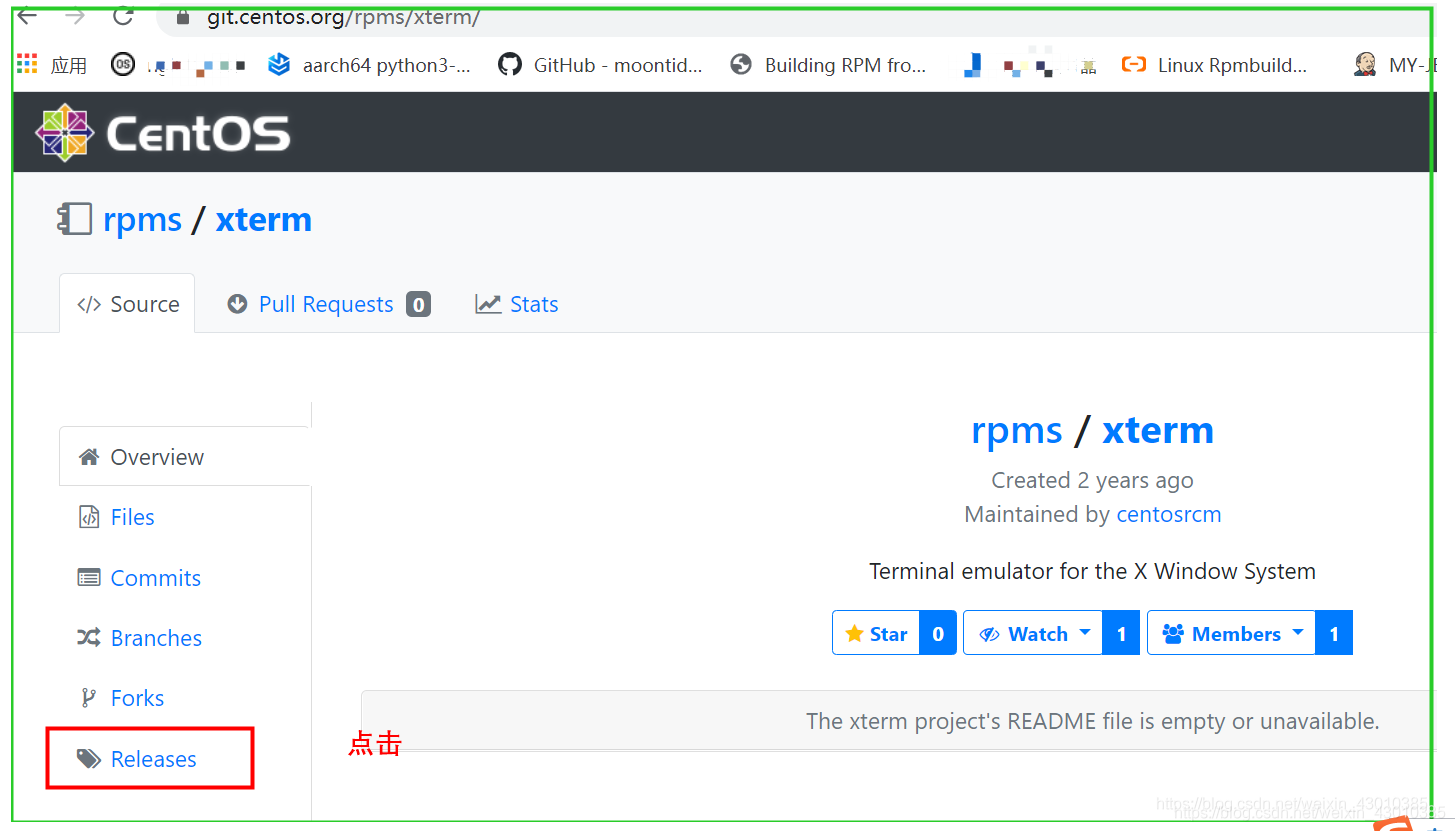Click the Branches shuffle icon
This screenshot has height=831, width=1455.
89,638
